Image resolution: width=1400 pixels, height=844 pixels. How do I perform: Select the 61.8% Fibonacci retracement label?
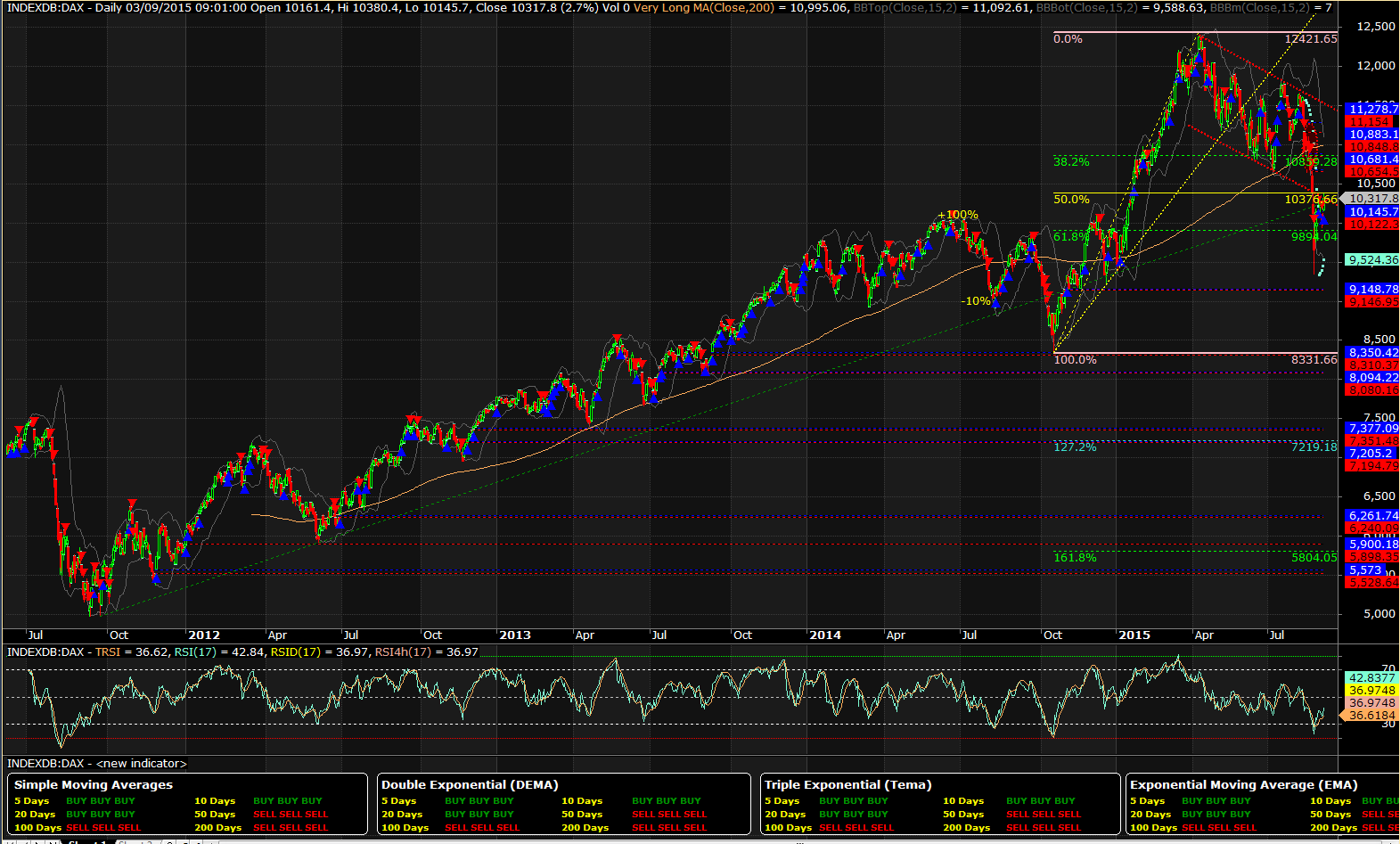coord(1071,237)
